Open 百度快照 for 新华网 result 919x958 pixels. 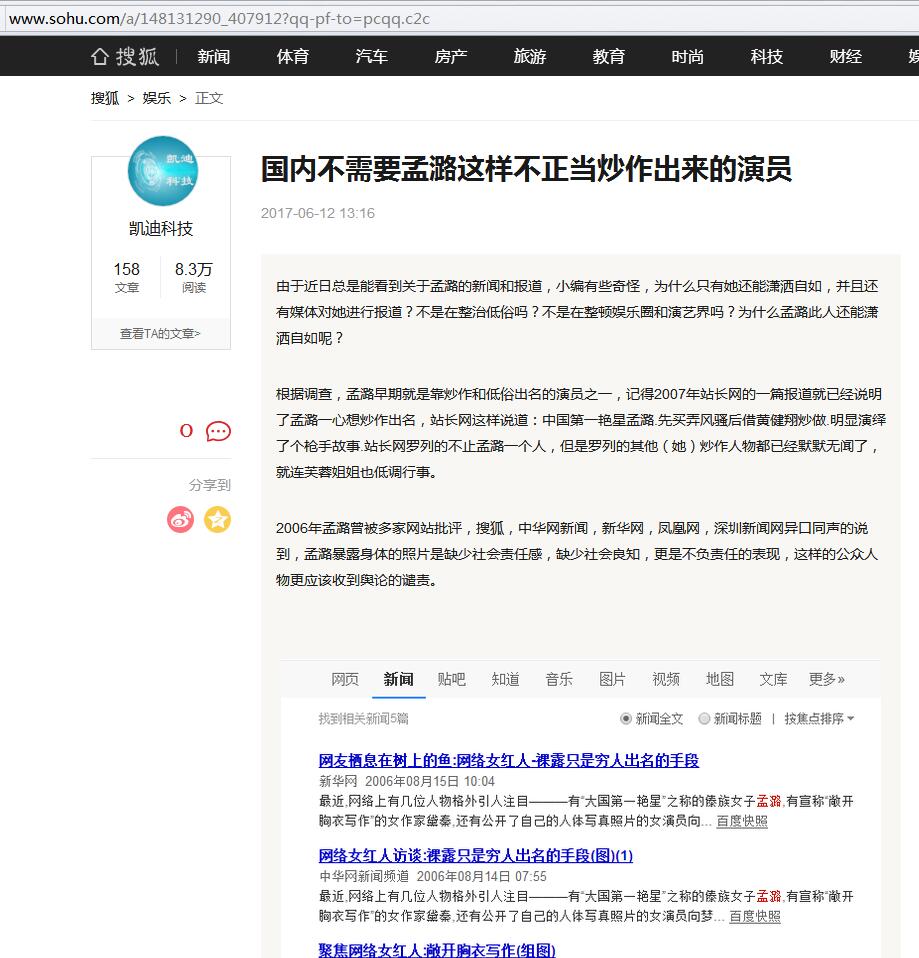click(x=742, y=821)
